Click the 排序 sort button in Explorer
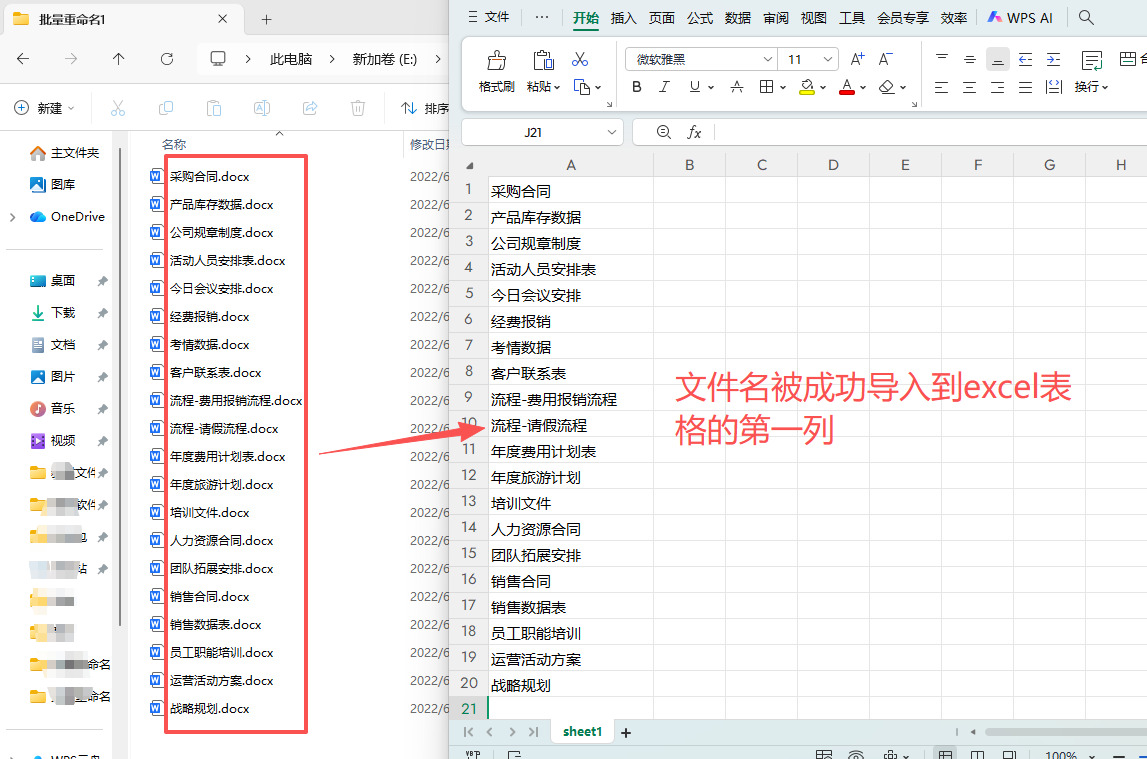This screenshot has height=759, width=1147. pyautogui.click(x=426, y=108)
